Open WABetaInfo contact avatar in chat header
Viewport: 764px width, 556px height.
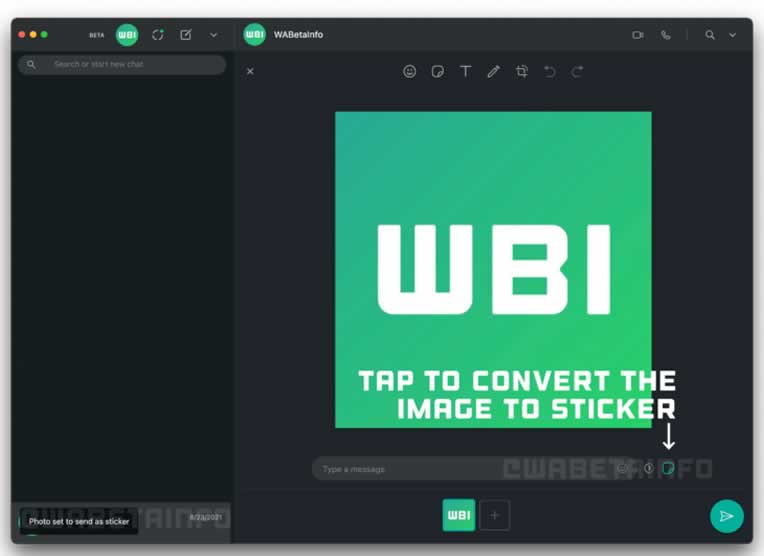pos(254,35)
